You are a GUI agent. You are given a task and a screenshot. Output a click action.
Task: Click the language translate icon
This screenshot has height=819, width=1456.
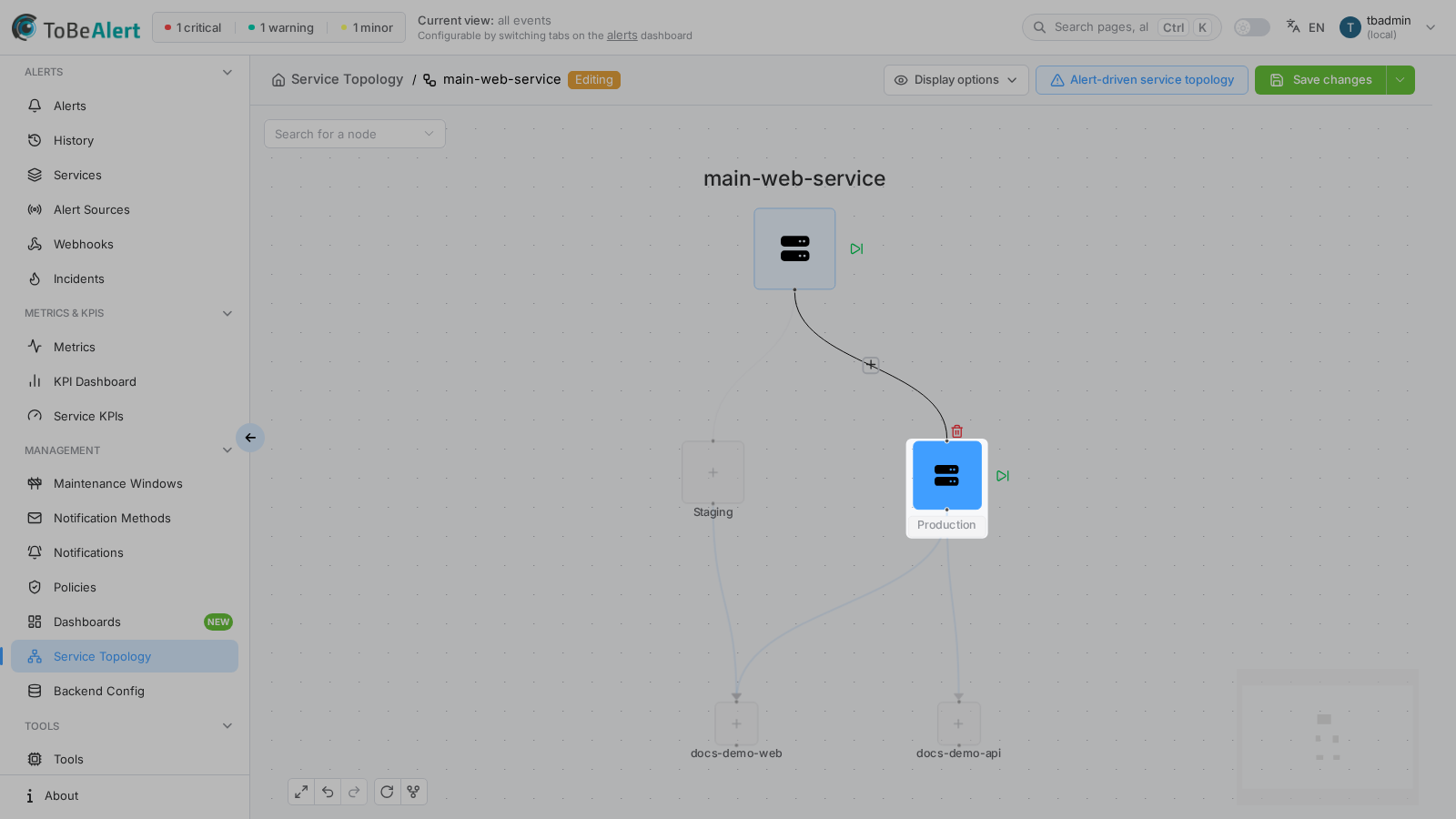click(x=1293, y=26)
